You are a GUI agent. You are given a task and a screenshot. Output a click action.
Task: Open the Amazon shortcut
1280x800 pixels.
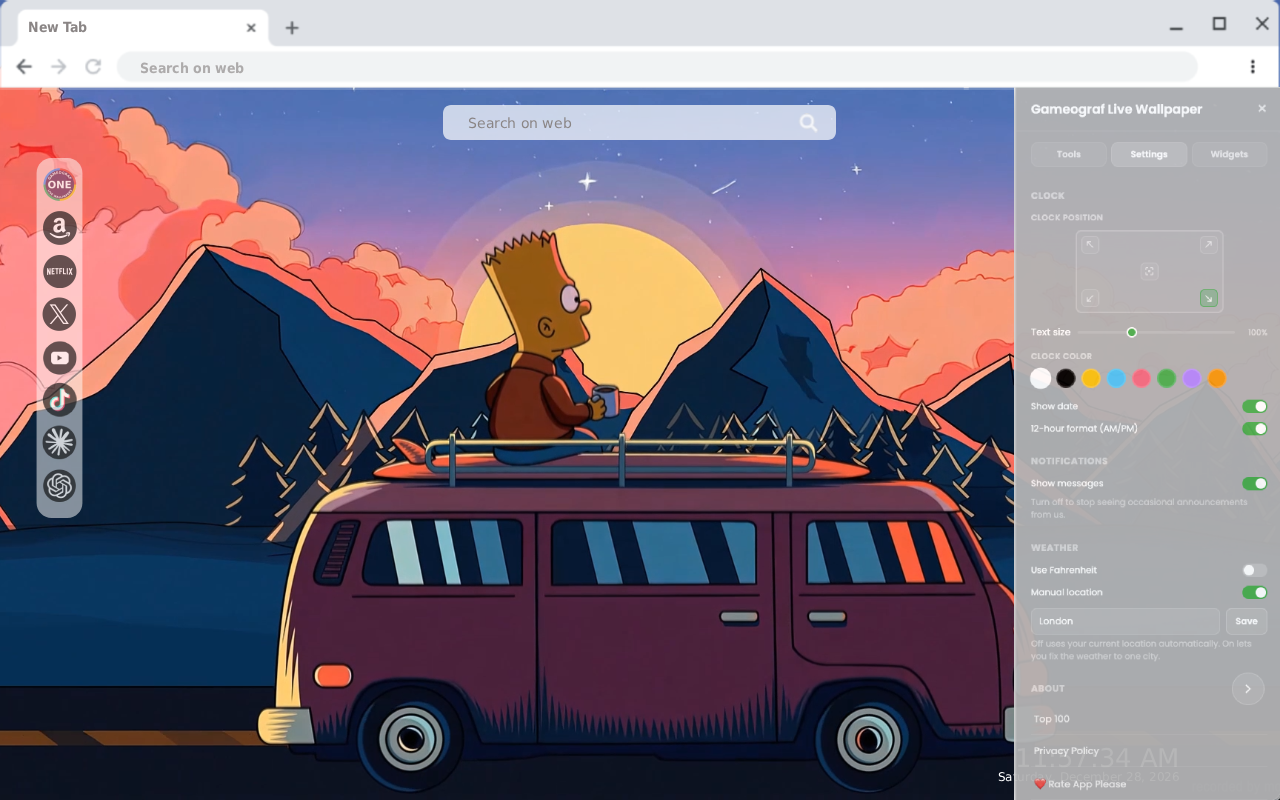(60, 228)
